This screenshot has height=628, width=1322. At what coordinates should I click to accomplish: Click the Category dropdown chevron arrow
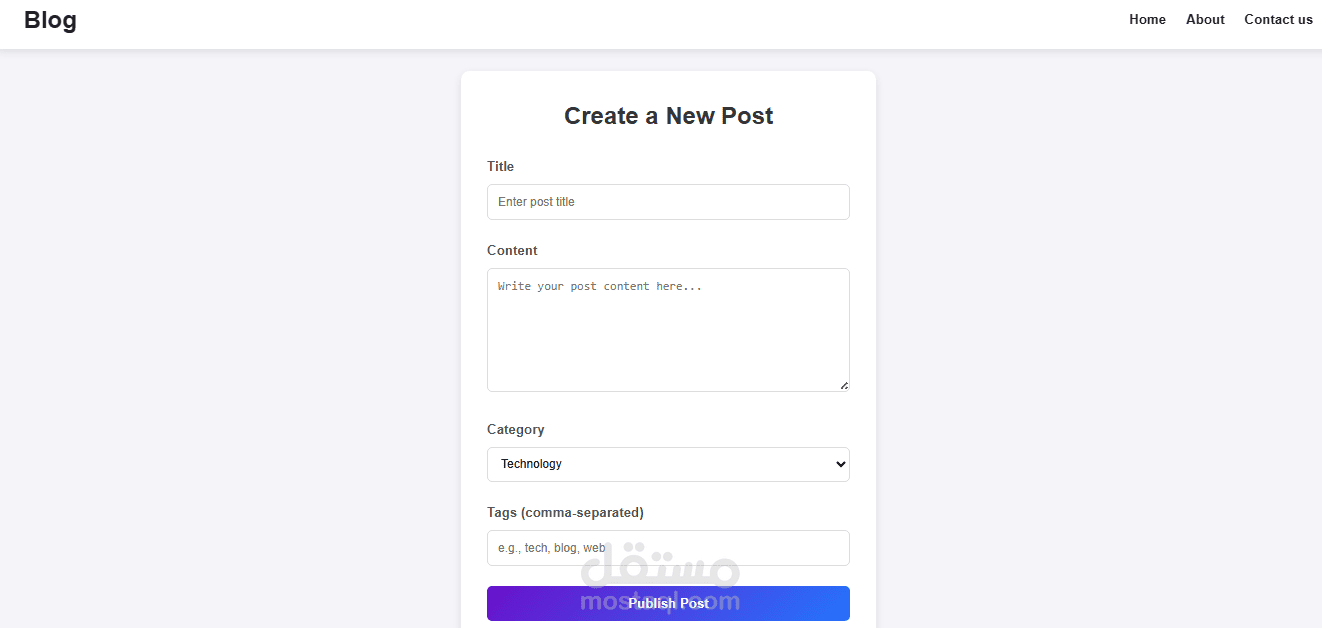(840, 464)
